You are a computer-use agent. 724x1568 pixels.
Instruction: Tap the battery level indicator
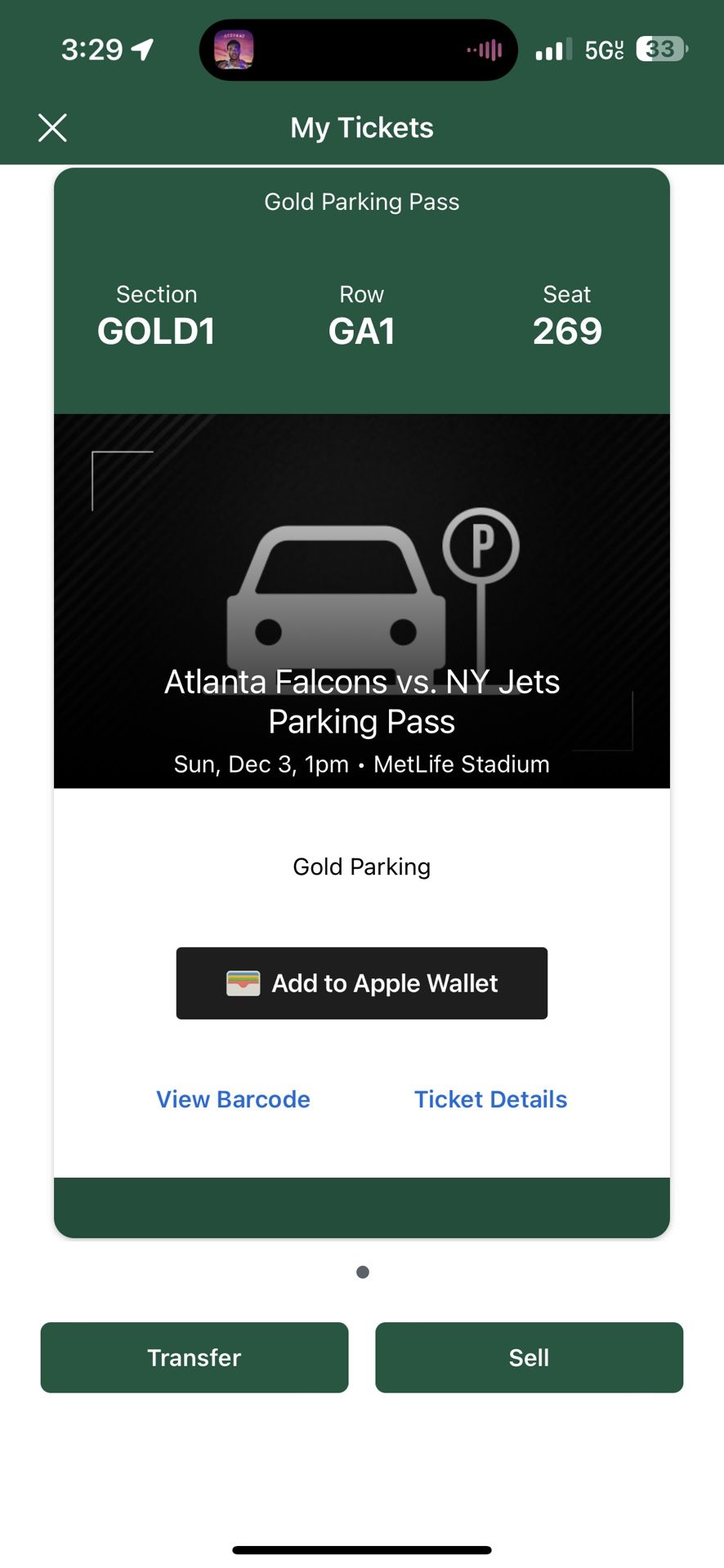pos(662,50)
